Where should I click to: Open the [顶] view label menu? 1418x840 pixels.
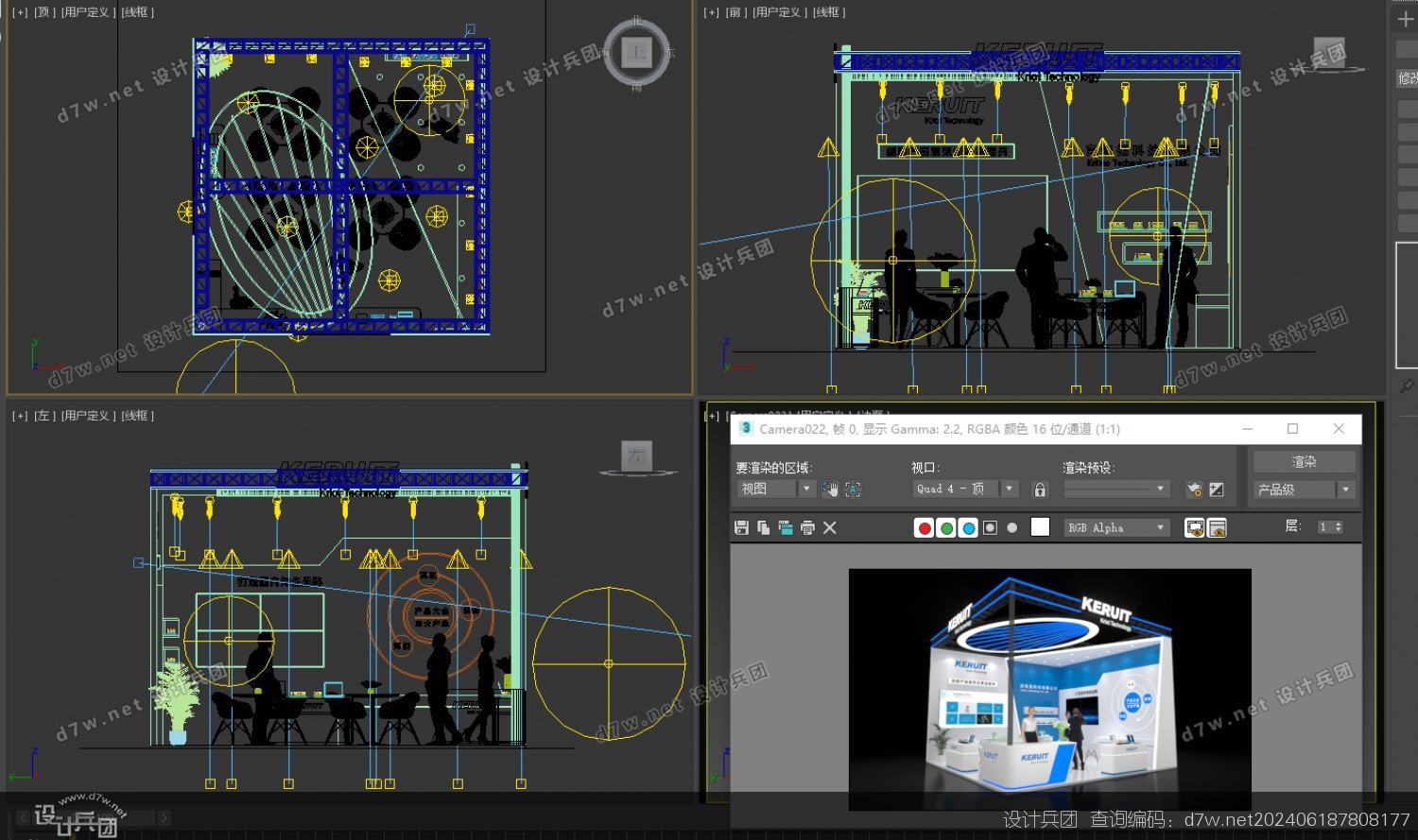click(45, 12)
